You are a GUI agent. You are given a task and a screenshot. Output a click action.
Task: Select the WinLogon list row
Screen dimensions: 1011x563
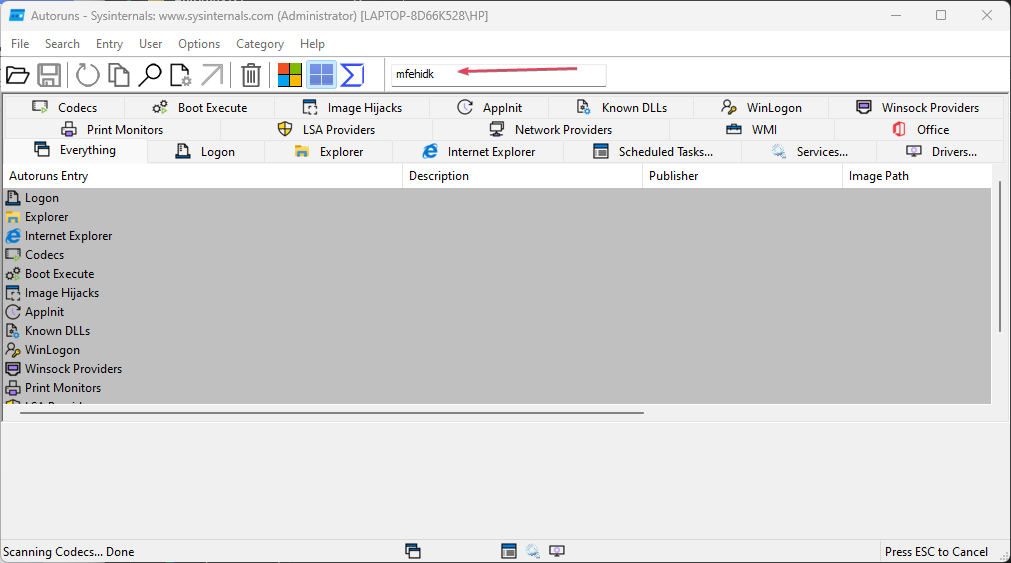tap(497, 350)
